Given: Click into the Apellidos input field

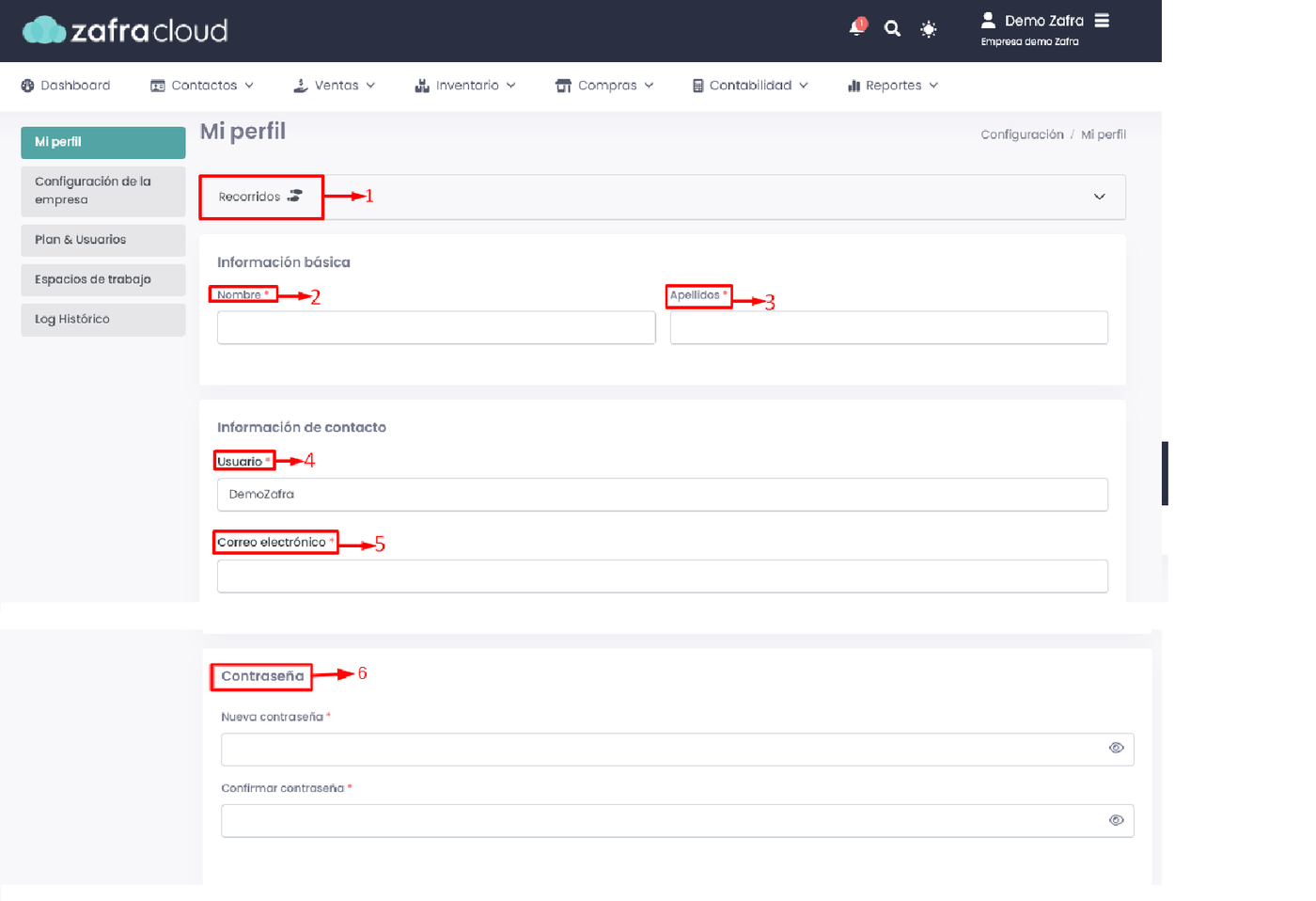Looking at the screenshot, I should [x=889, y=327].
